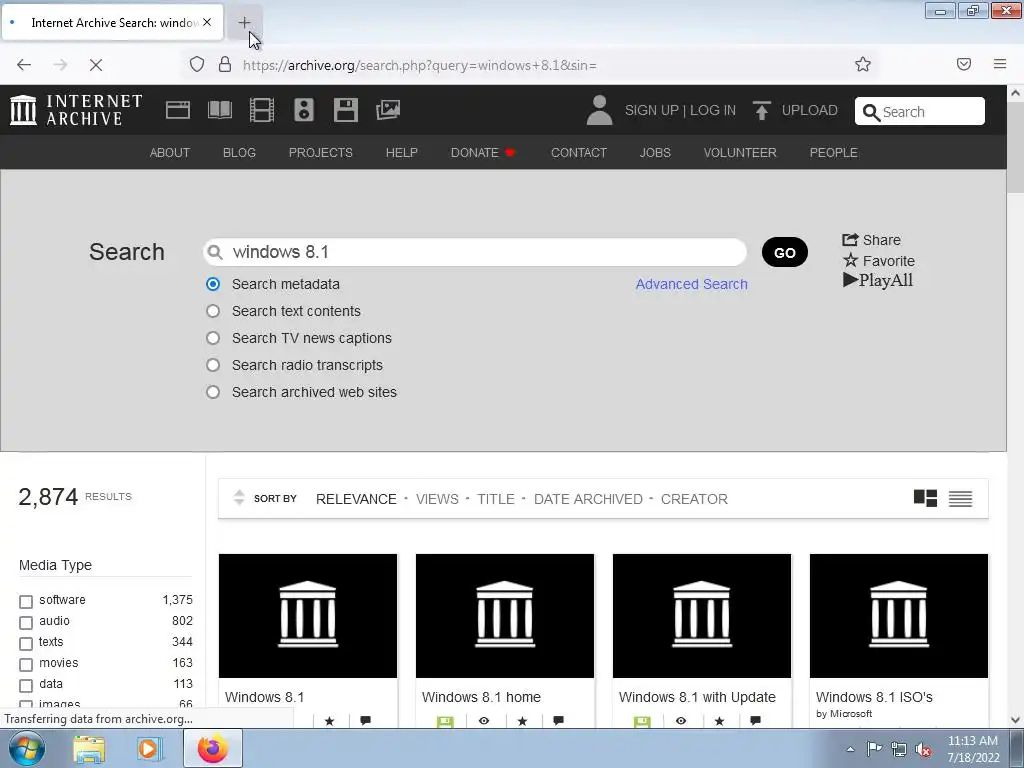Check the texts media type filter

[x=26, y=643]
